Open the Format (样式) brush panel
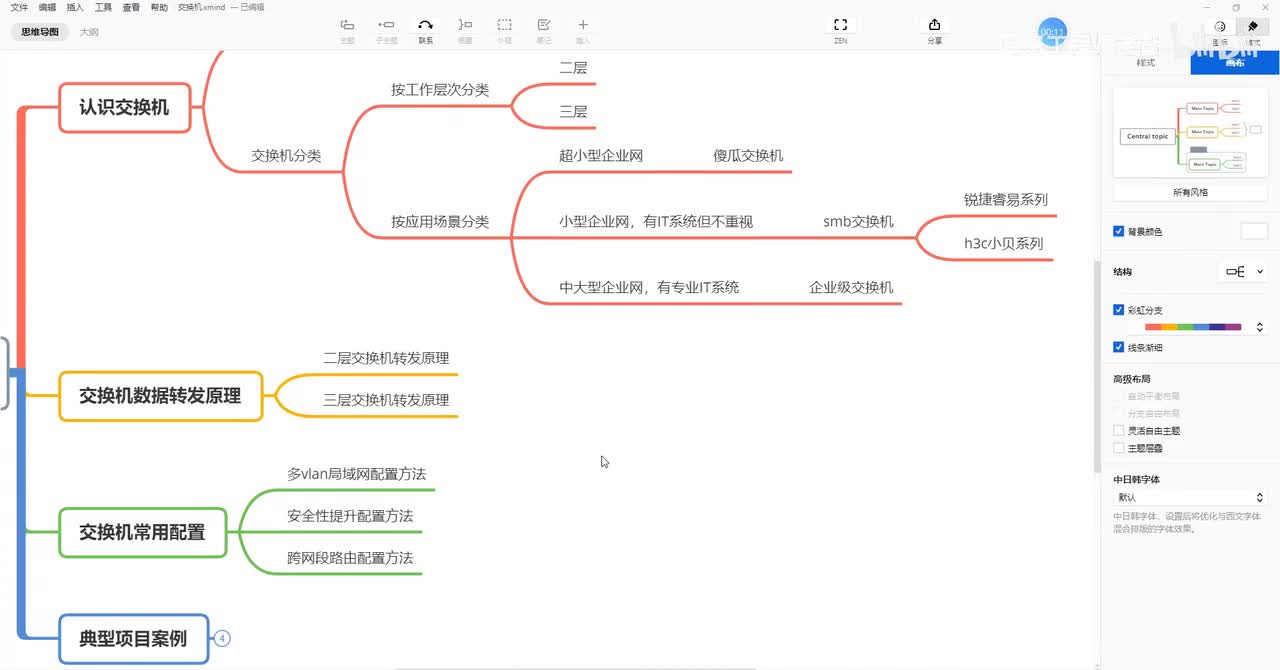The height and width of the screenshot is (670, 1280). pos(1252,27)
